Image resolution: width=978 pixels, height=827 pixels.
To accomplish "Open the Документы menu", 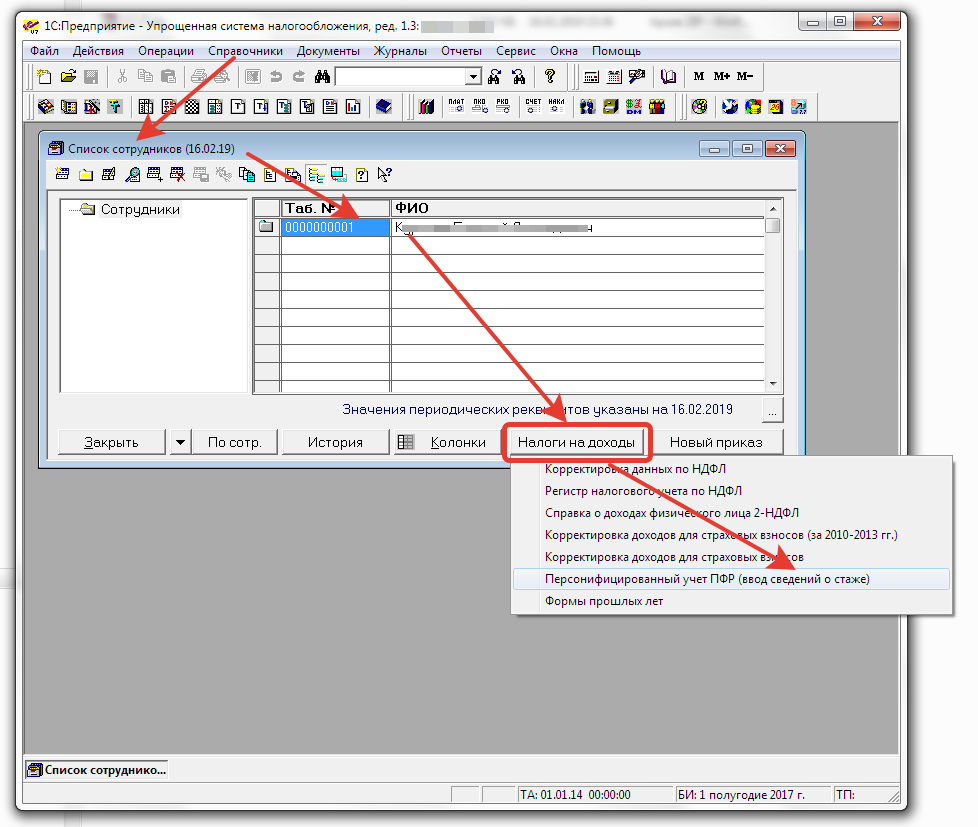I will tap(328, 51).
